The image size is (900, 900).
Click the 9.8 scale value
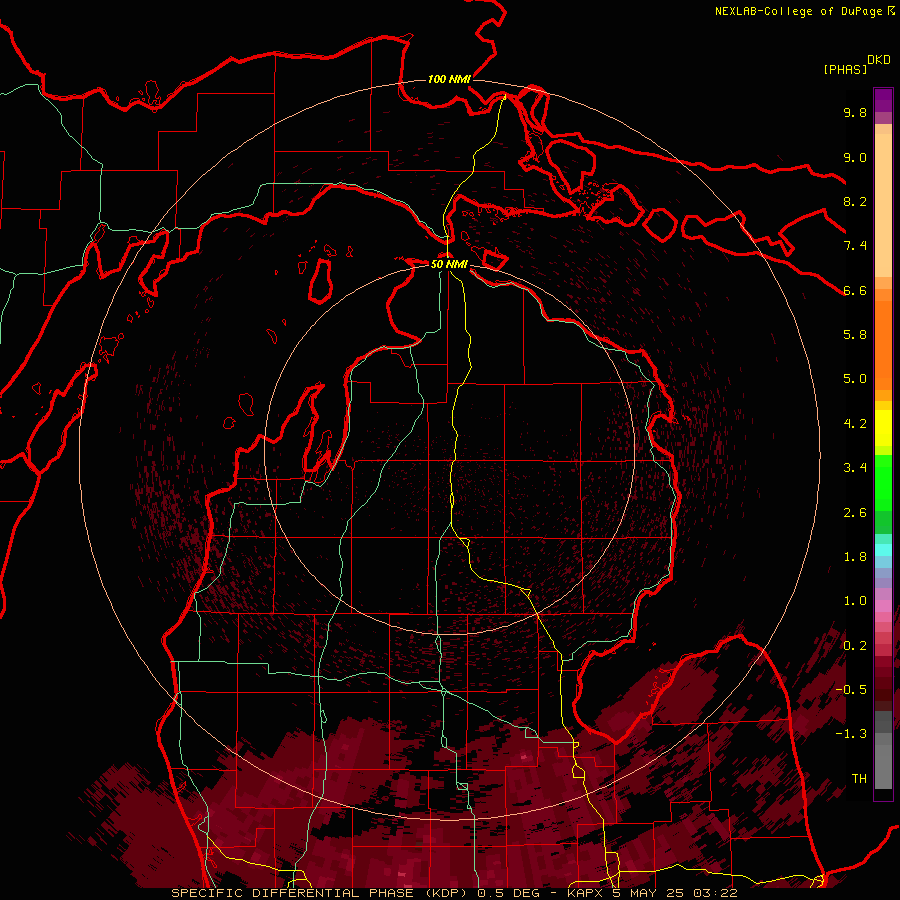(855, 112)
